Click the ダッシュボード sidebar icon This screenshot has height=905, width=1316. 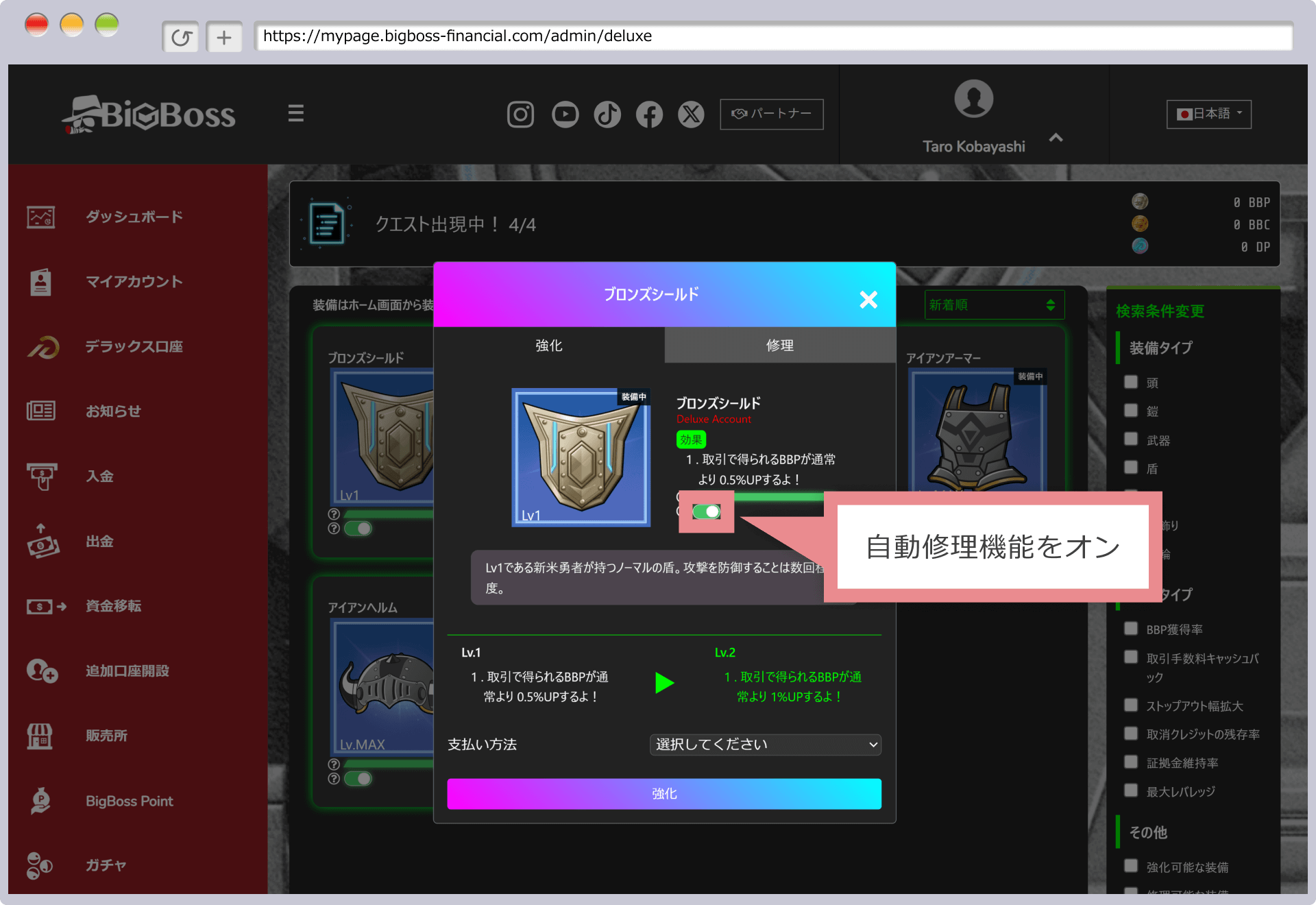(41, 217)
